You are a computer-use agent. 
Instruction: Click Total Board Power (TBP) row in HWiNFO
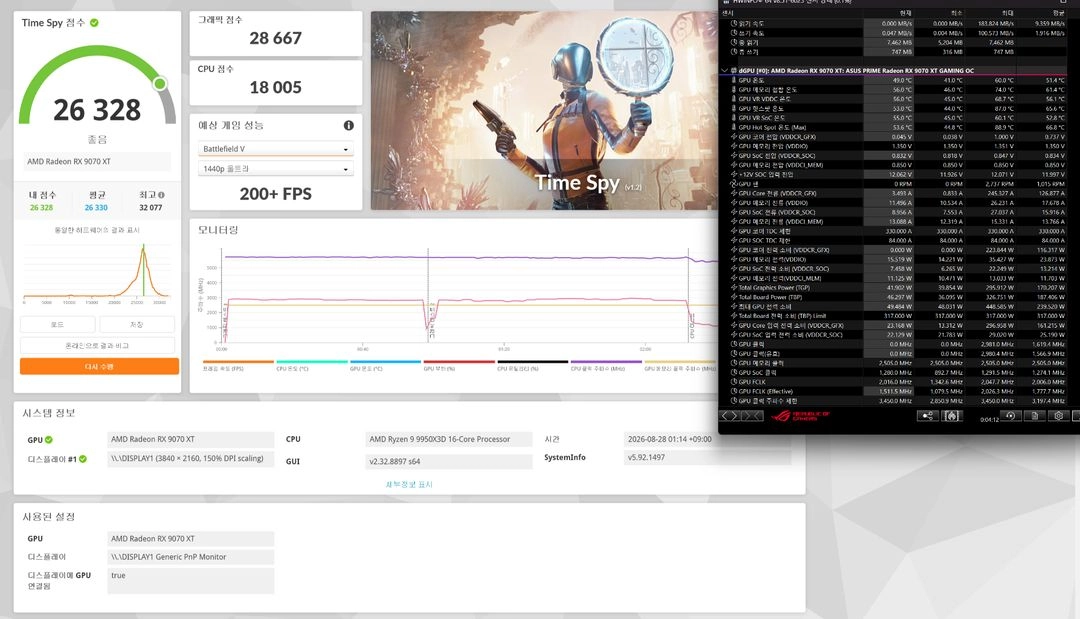pos(899,297)
